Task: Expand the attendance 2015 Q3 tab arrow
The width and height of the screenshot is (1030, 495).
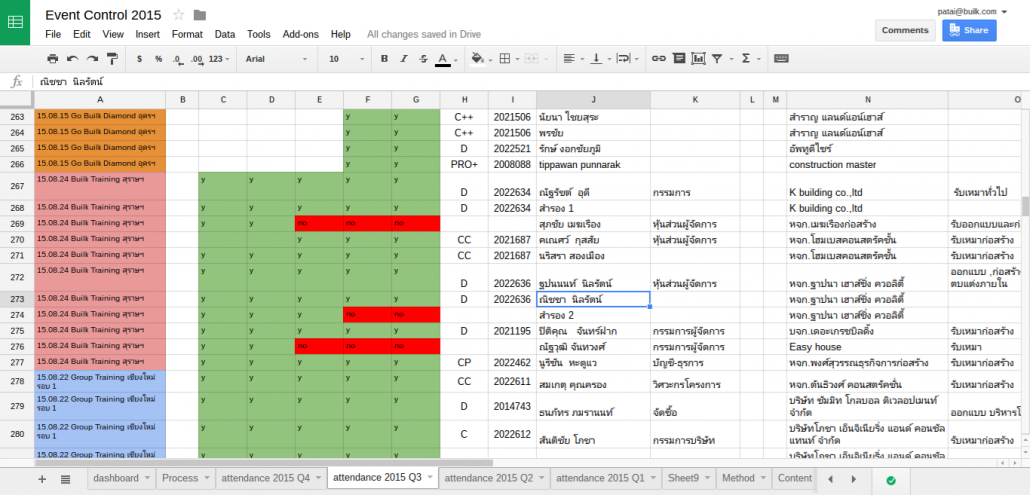Action: tap(430, 478)
